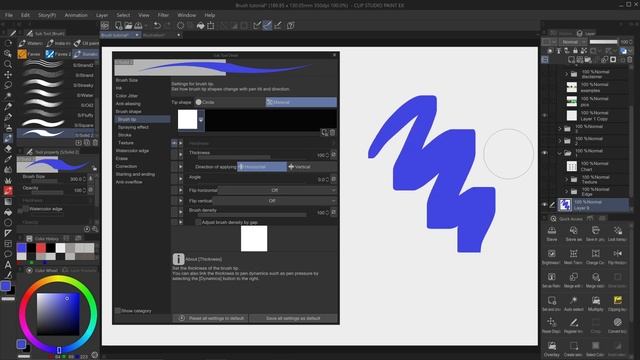Open sub tool detail wrench icon
The image size is (640, 360).
pyautogui.click(x=95, y=229)
